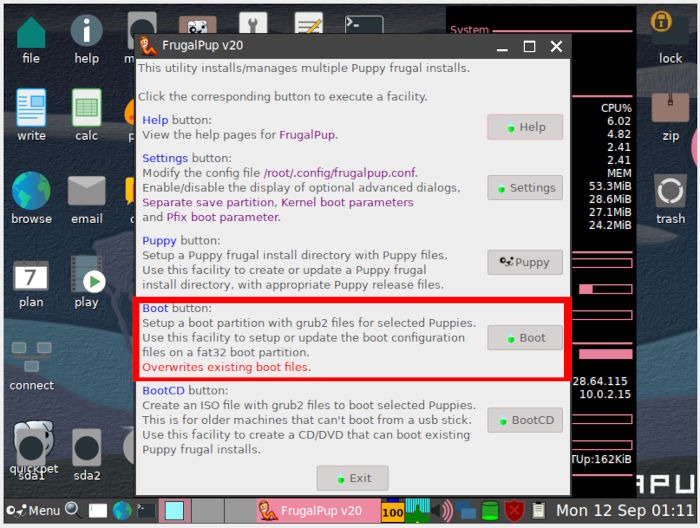This screenshot has width=700, height=528.
Task: Click the Exit button
Action: (352, 478)
